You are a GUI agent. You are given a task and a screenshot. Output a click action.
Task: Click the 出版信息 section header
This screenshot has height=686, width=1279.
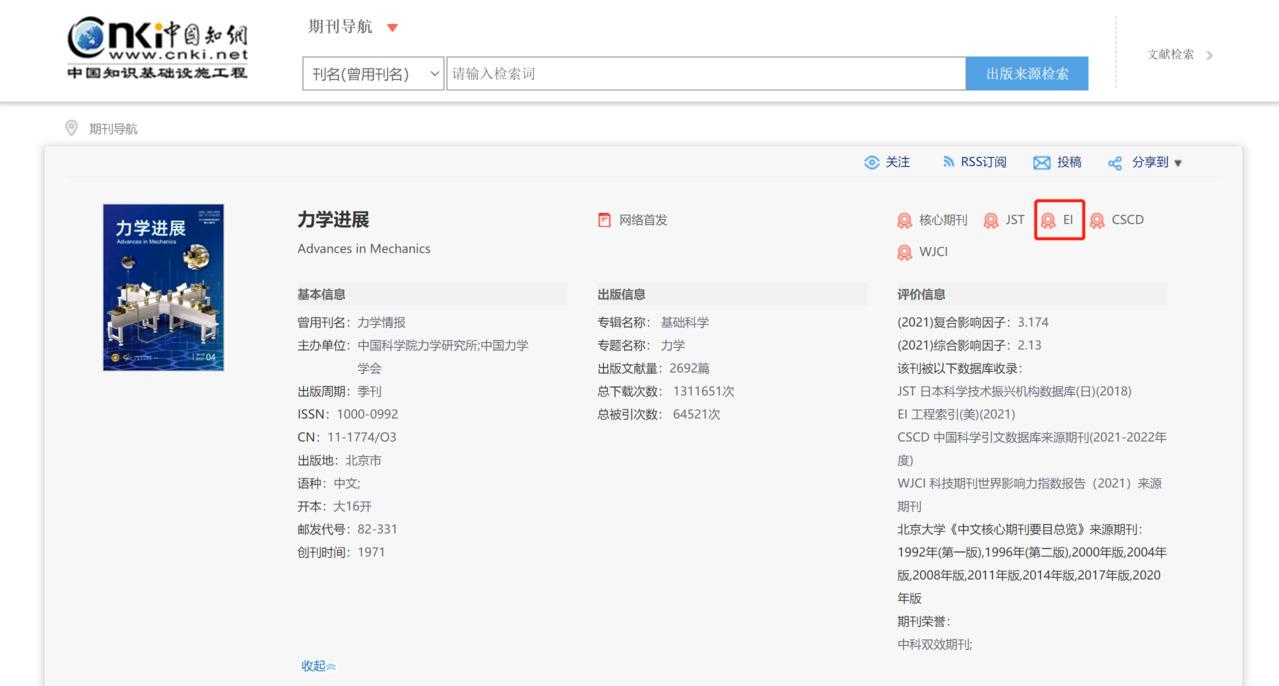pyautogui.click(x=621, y=294)
